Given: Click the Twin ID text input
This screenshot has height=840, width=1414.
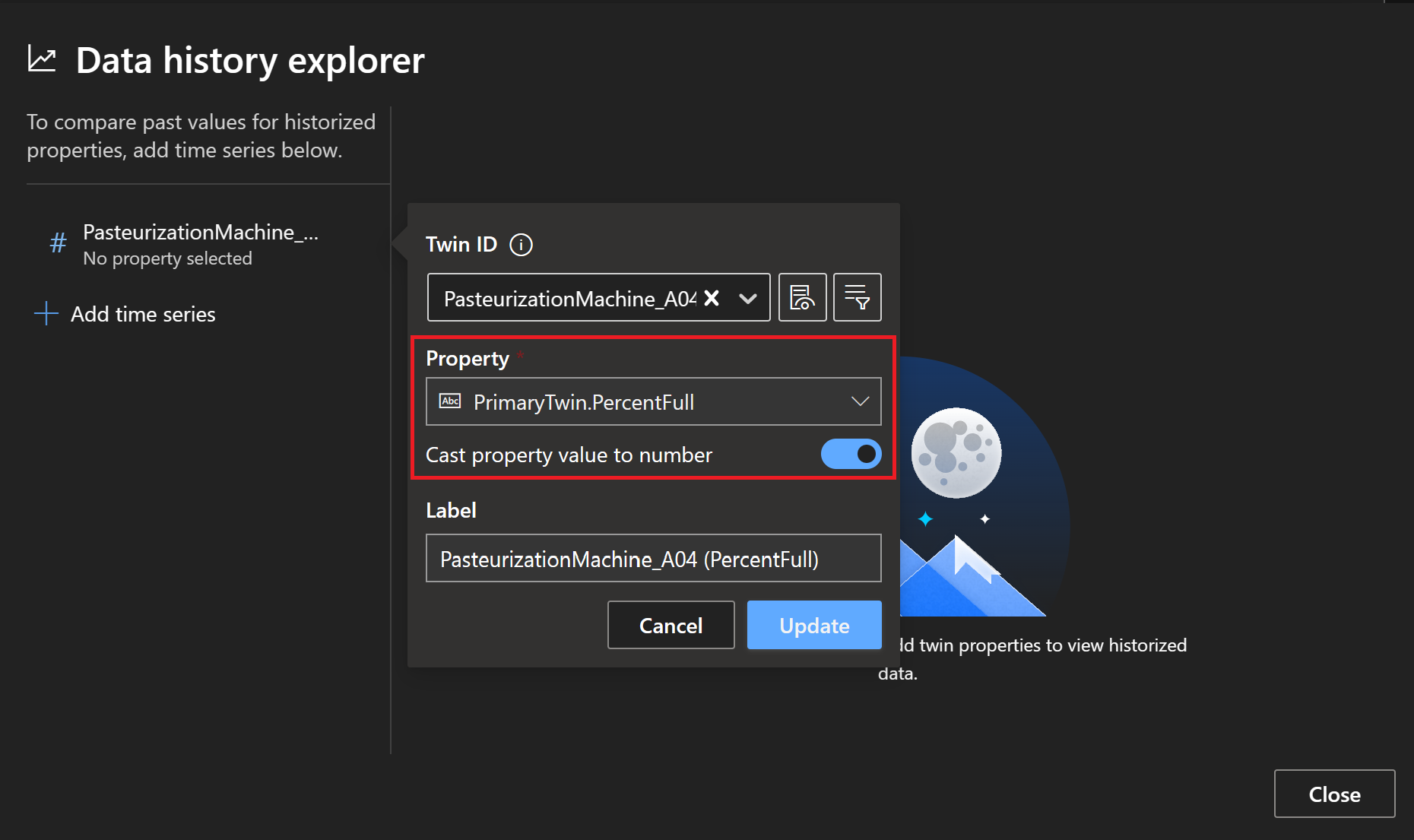Looking at the screenshot, I should point(569,298).
